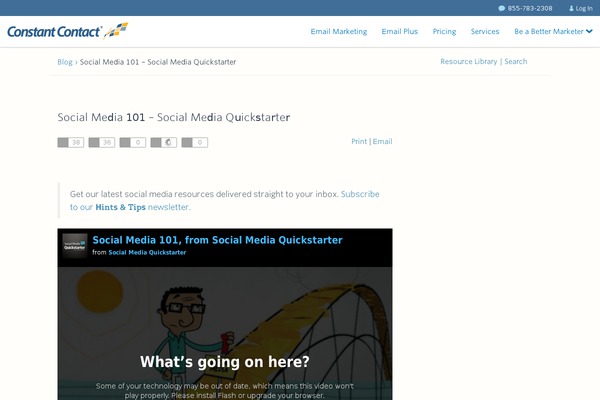Click the 'from Social Media Quickstarter' author link

pos(147,252)
